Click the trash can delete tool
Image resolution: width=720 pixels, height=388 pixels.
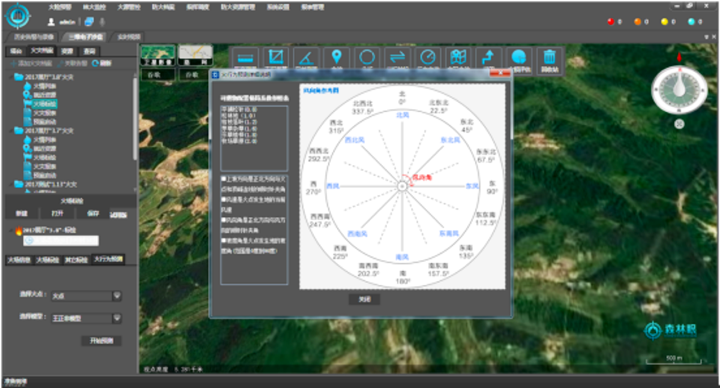(x=549, y=58)
